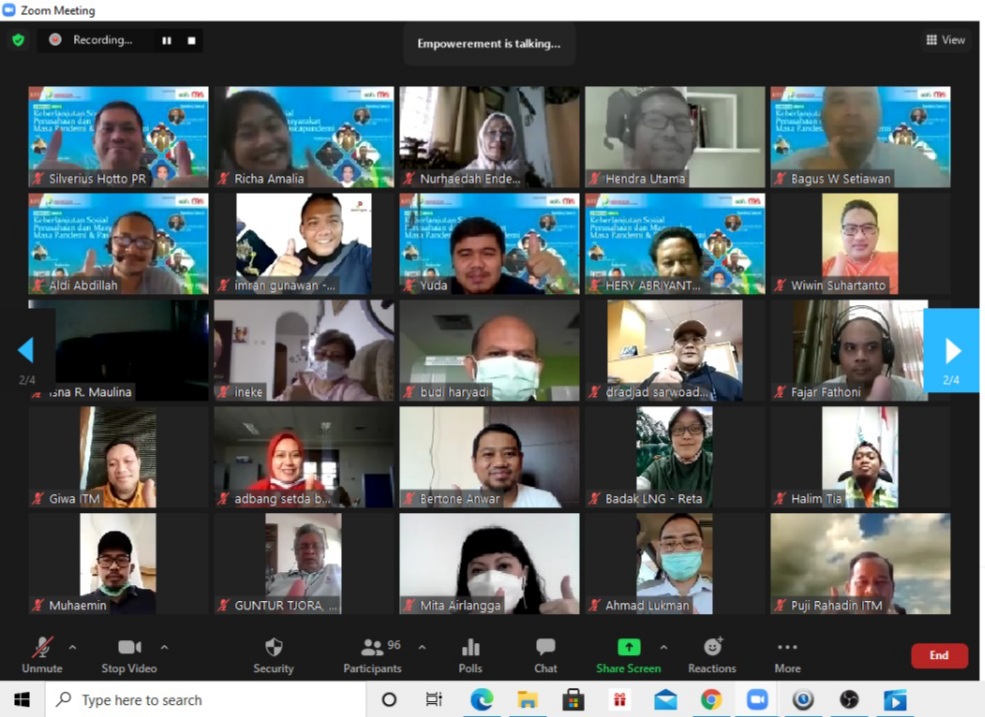Open the More options menu
Screen dimensions: 985x717
pos(787,655)
